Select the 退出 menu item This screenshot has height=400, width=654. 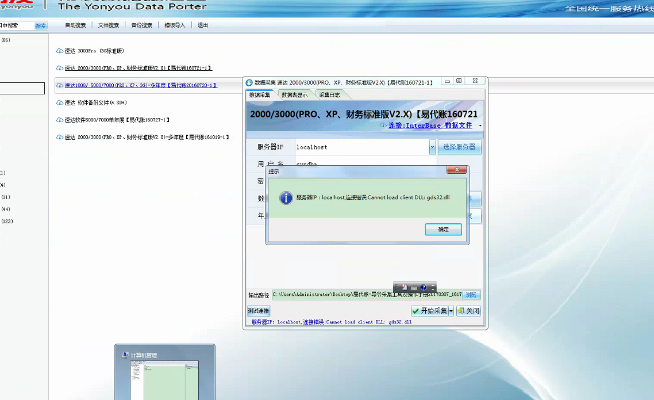(203, 23)
